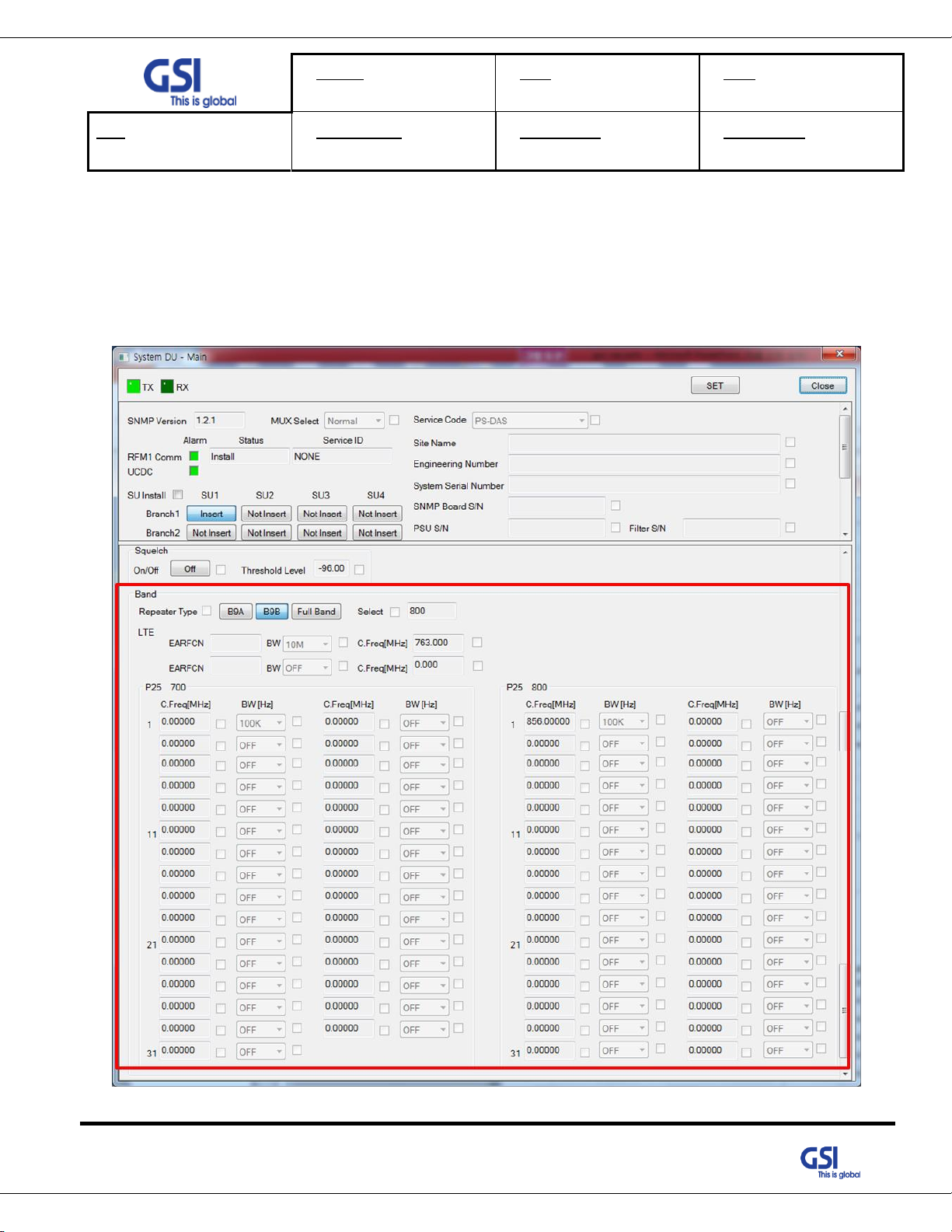Open P25 700 row 11 first BW dropdown

point(261,831)
